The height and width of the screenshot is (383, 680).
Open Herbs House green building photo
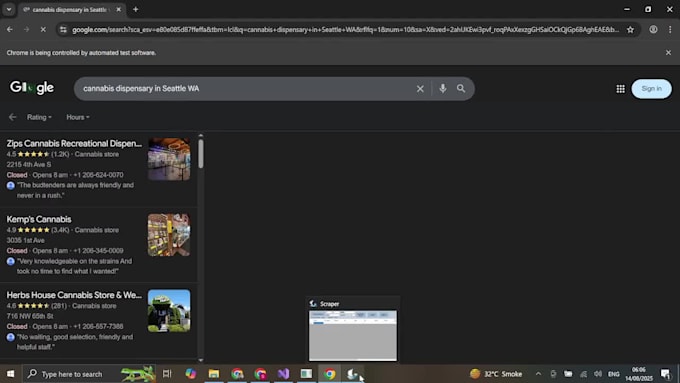click(x=169, y=311)
